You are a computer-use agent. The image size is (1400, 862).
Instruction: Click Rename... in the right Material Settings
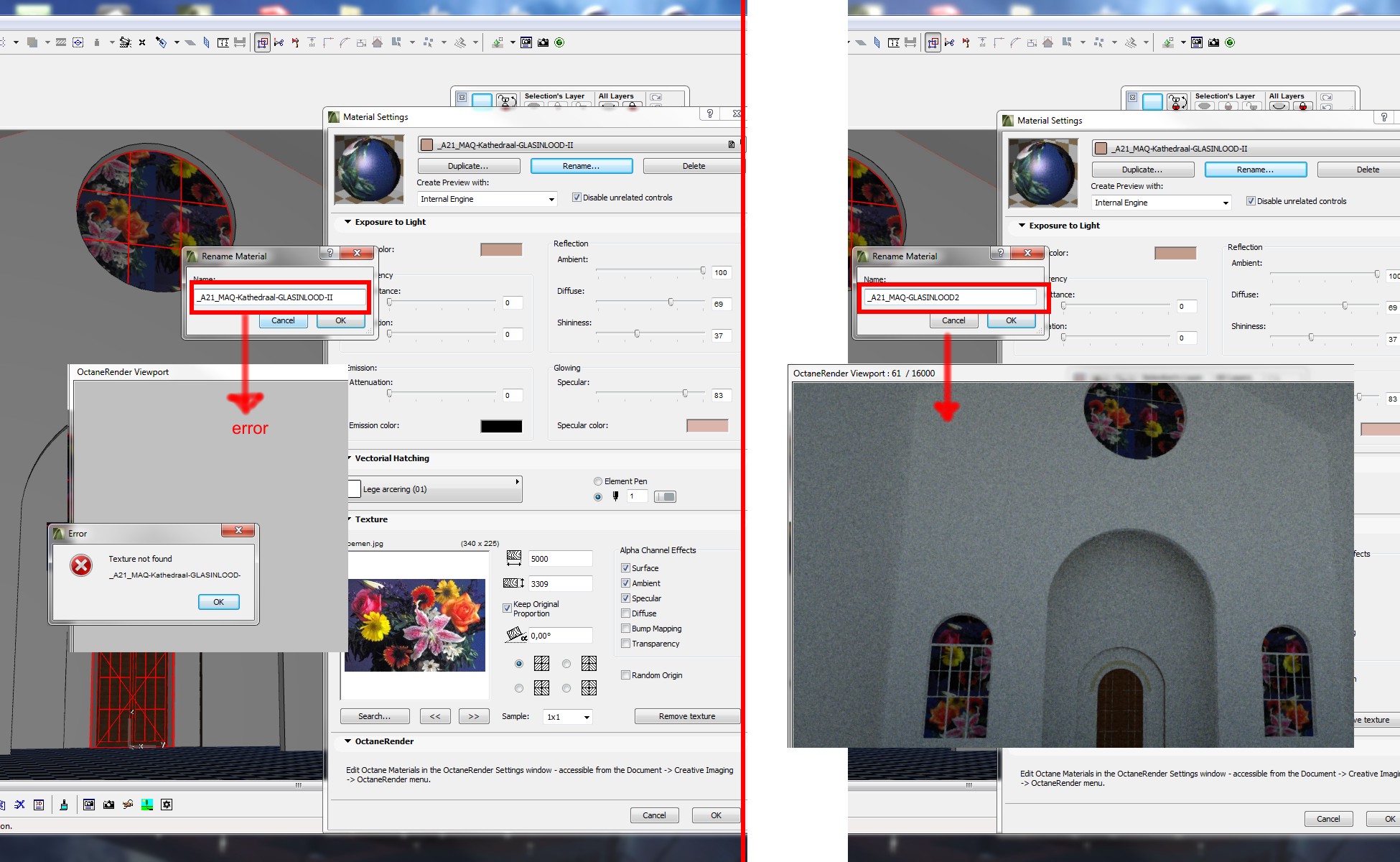point(1256,170)
